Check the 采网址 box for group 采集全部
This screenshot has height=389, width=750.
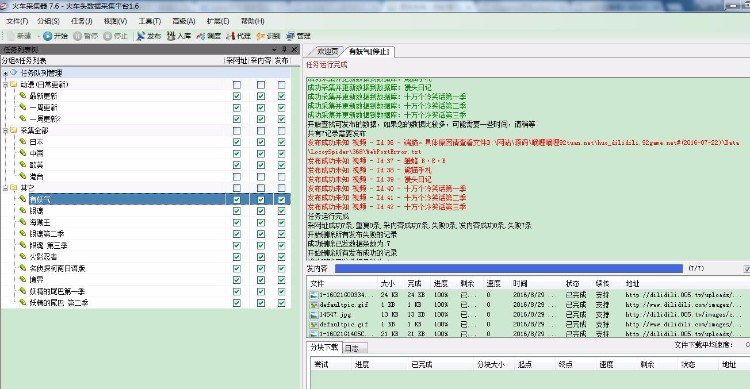pyautogui.click(x=237, y=131)
